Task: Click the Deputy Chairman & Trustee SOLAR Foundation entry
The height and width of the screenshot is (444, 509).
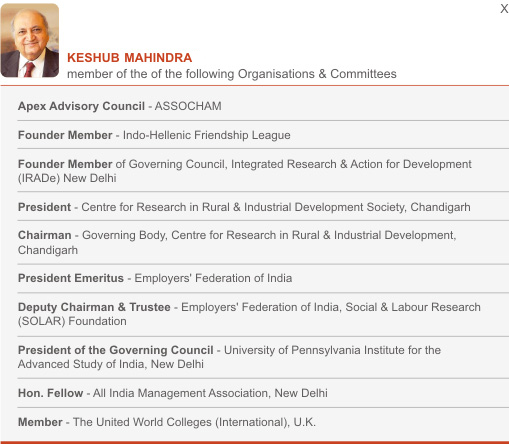Action: [x=263, y=314]
